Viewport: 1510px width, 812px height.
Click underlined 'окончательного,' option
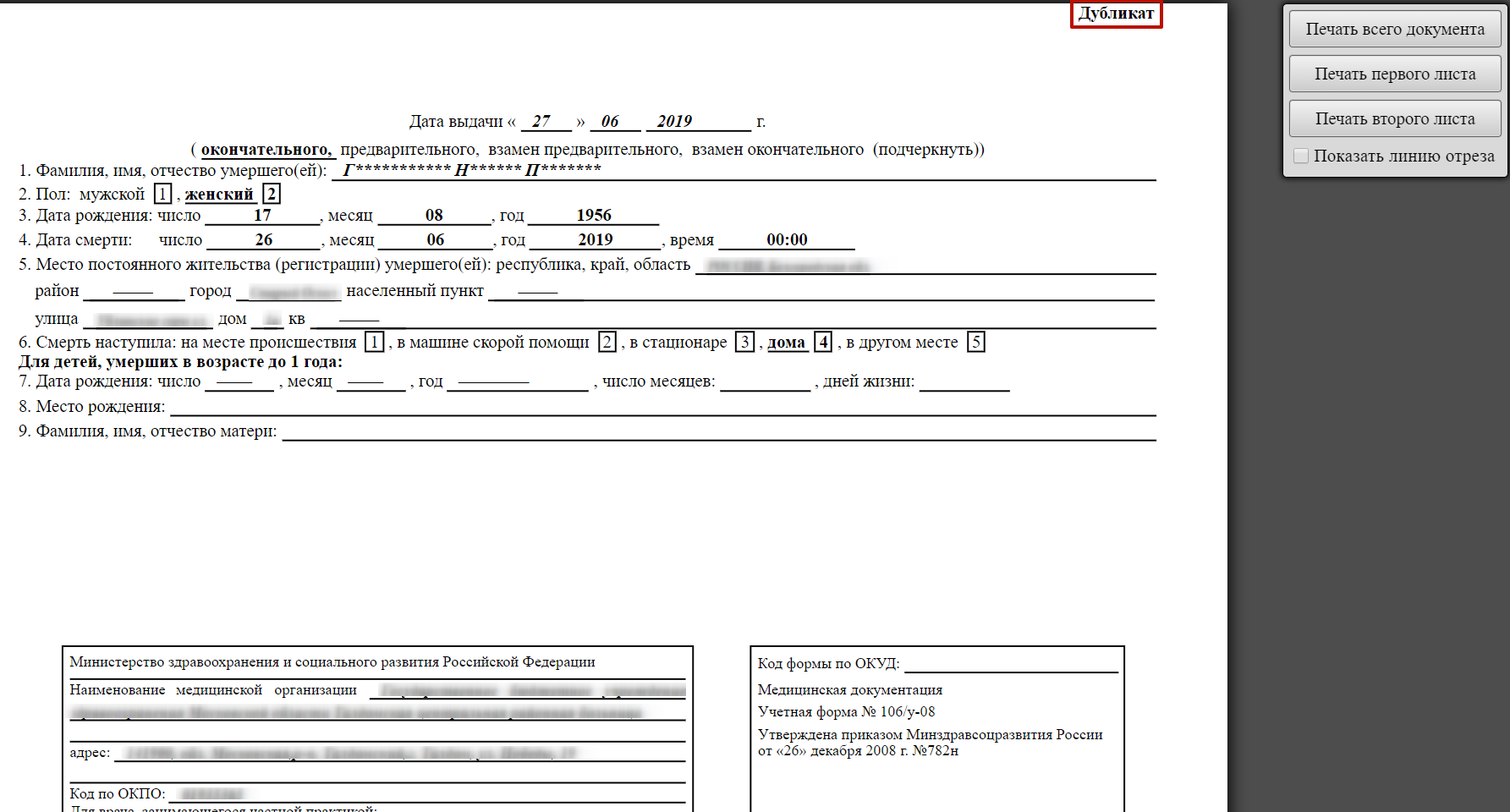[266, 150]
